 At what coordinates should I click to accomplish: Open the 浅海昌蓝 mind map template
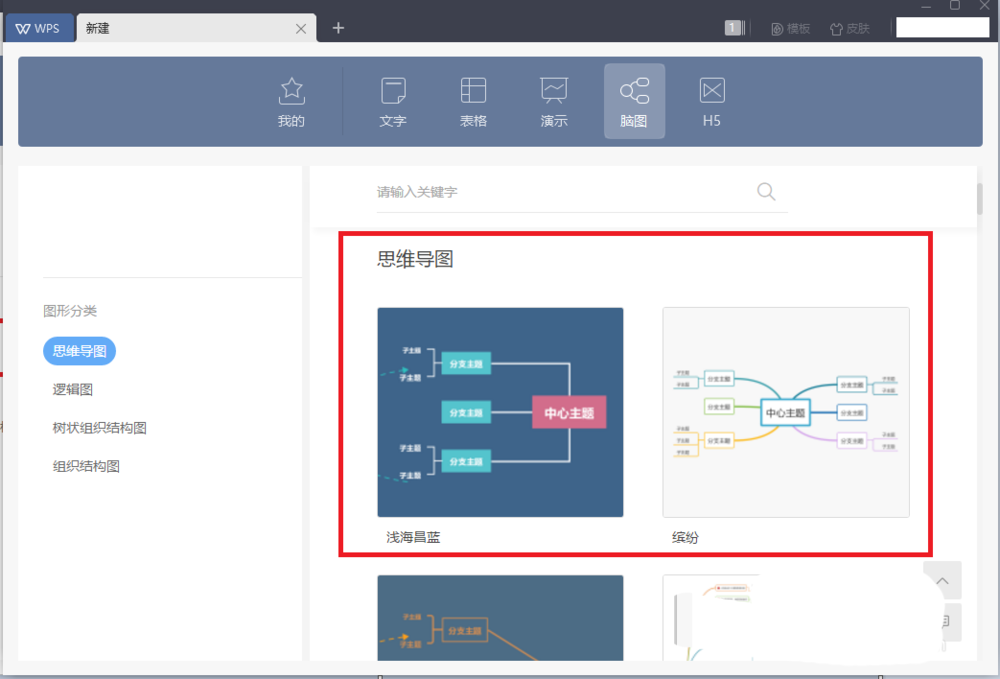pyautogui.click(x=500, y=412)
